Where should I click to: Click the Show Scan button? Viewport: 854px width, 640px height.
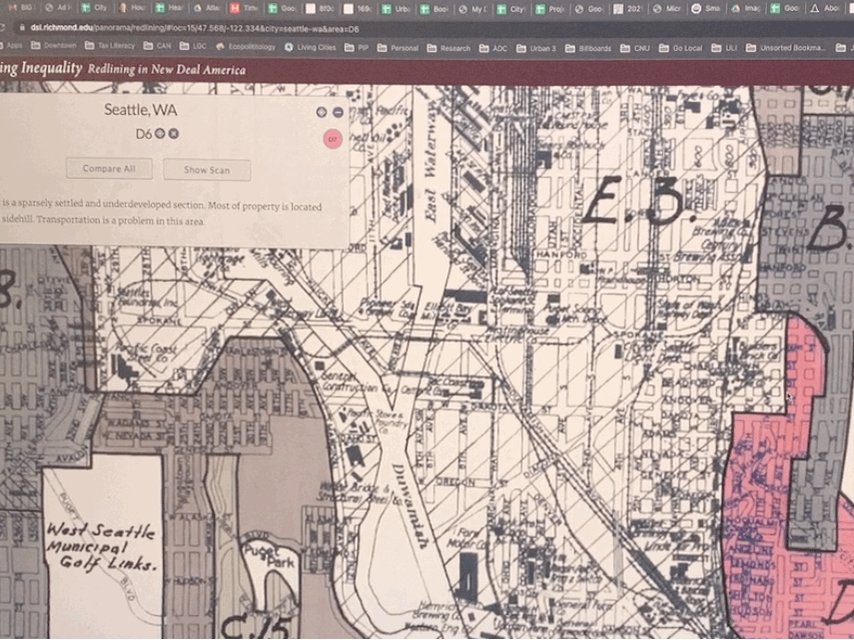pyautogui.click(x=207, y=170)
